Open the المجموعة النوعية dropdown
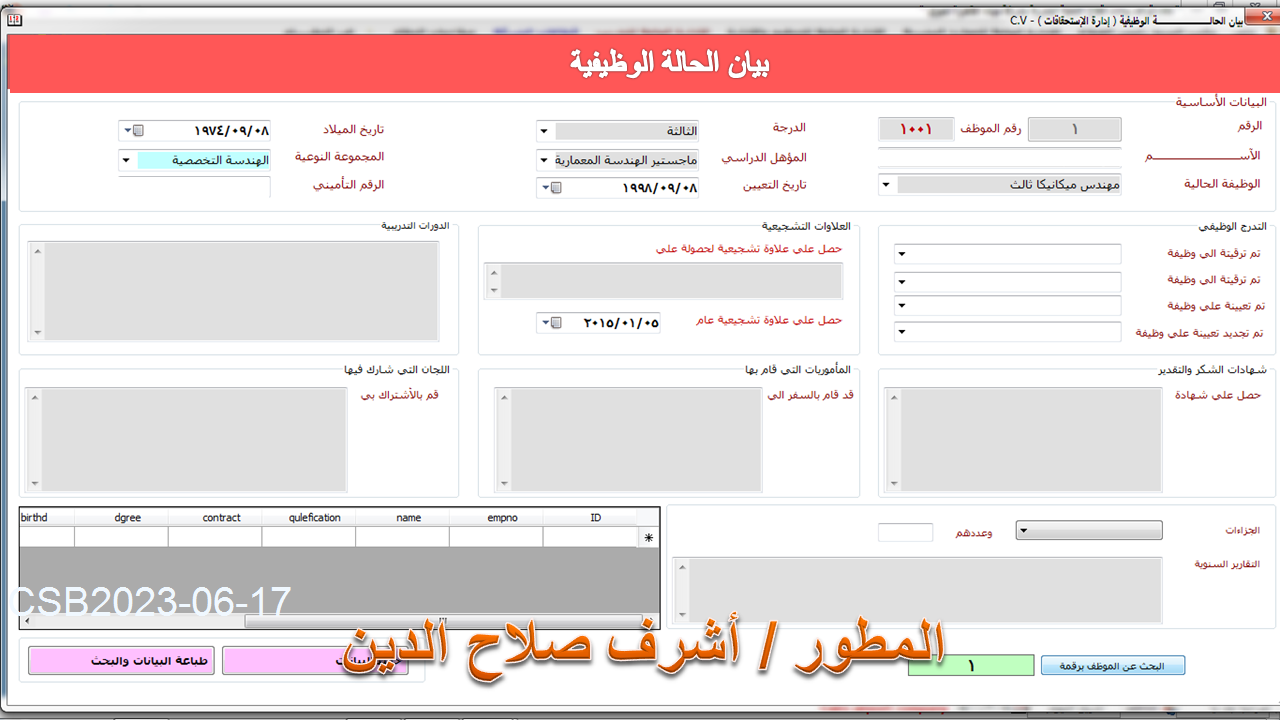Image resolution: width=1280 pixels, height=720 pixels. pos(126,160)
